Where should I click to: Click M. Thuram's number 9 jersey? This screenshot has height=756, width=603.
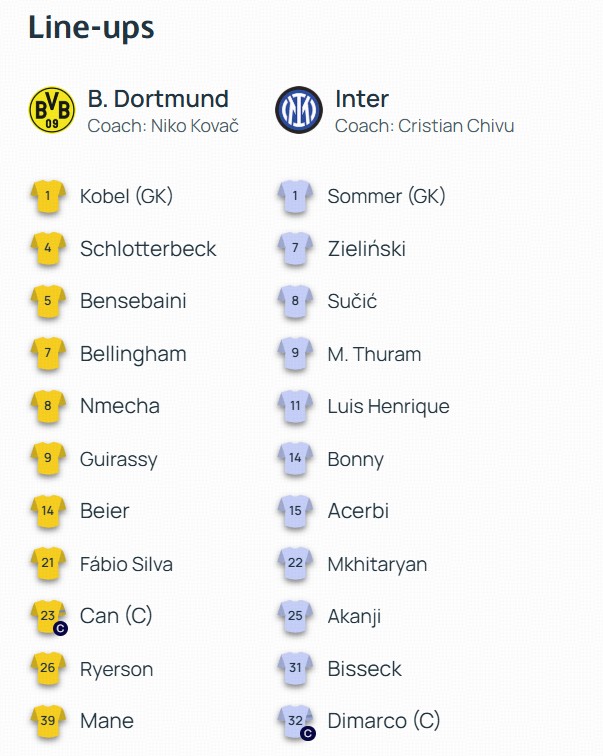[x=296, y=354]
